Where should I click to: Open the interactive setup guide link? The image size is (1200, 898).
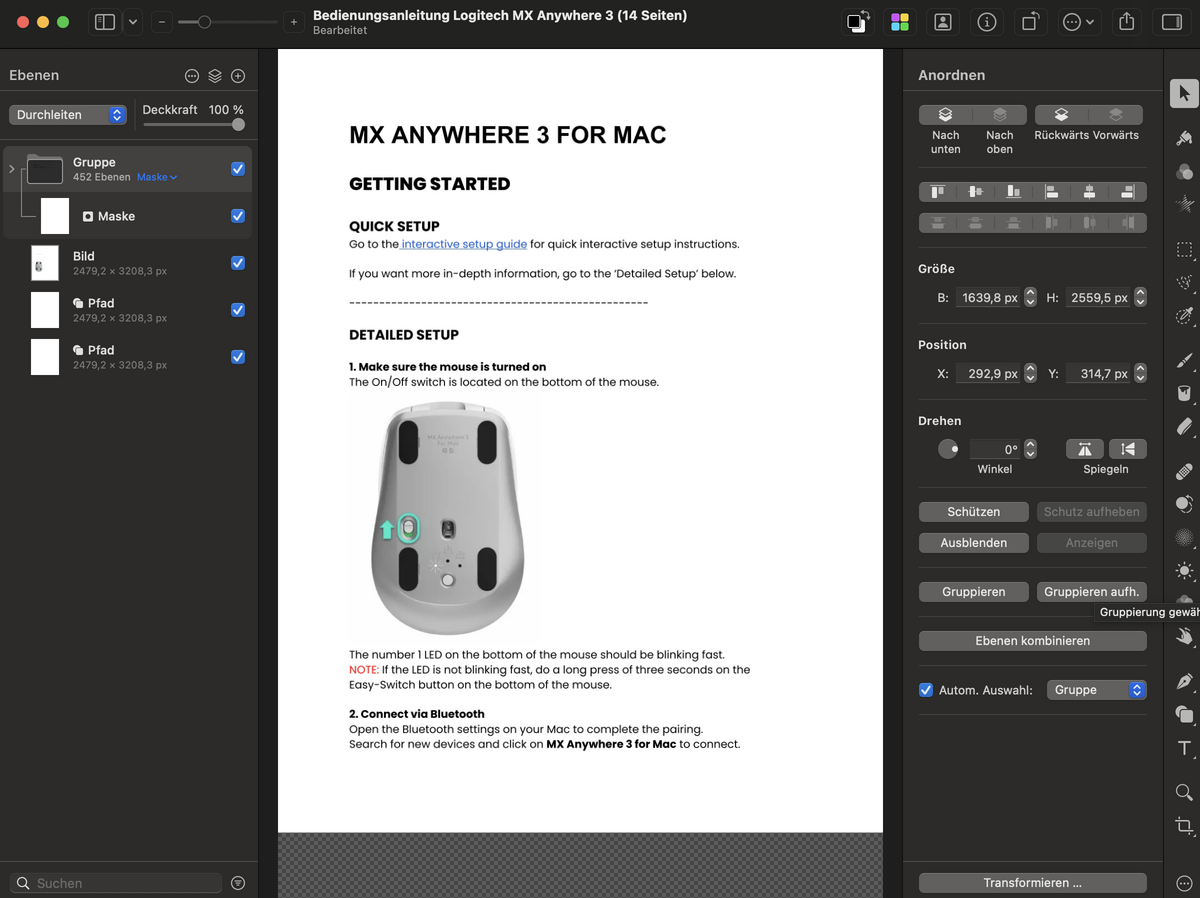click(464, 244)
